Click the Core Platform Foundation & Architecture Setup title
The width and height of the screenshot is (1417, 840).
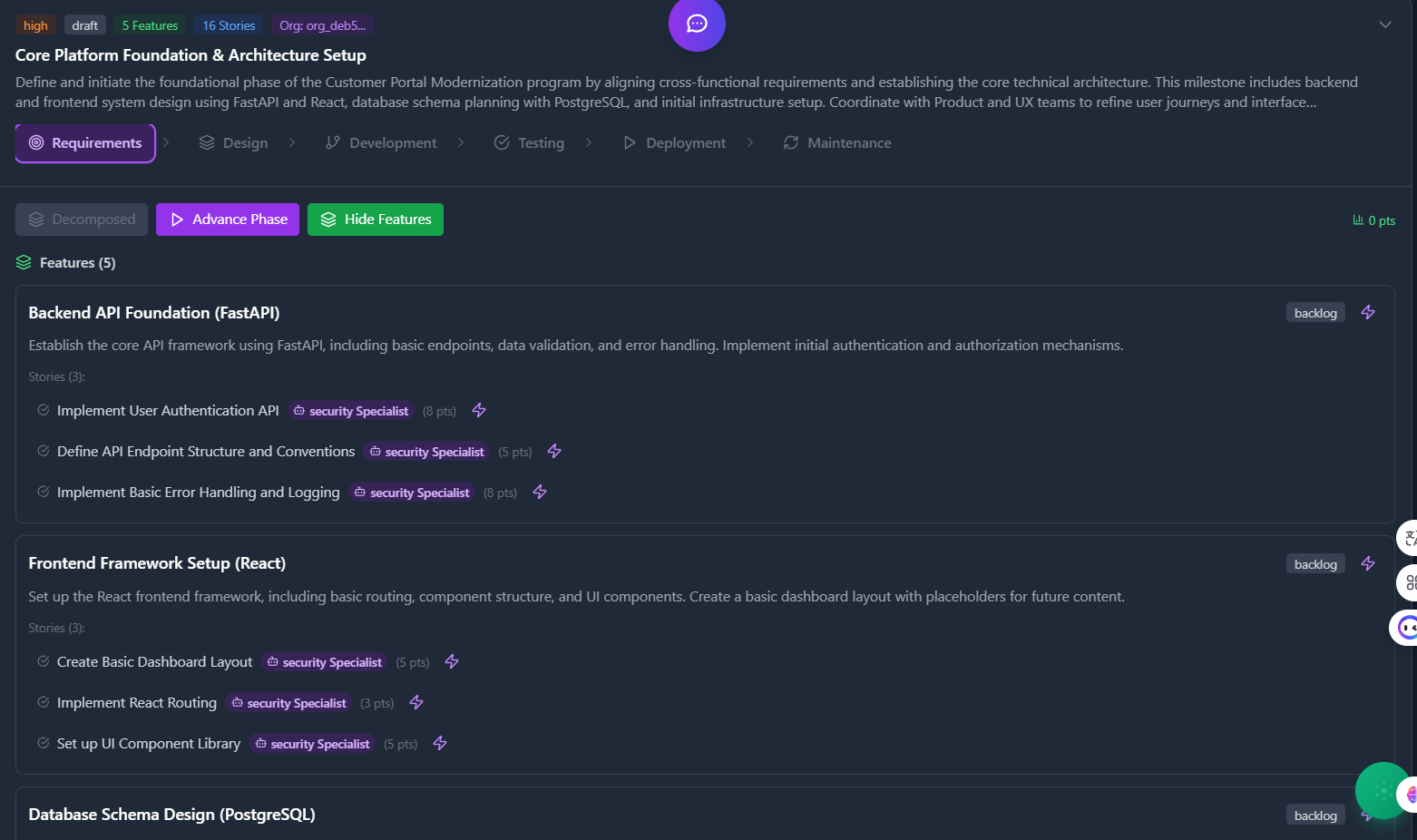point(191,55)
